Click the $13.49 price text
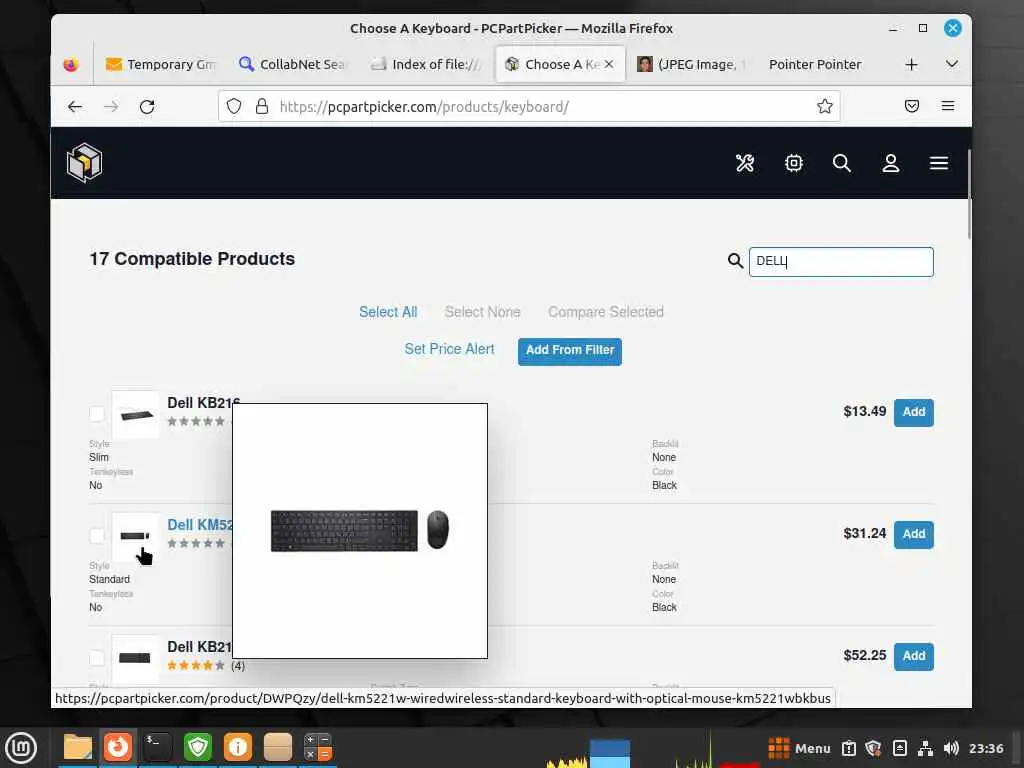Viewport: 1024px width, 768px height. [865, 411]
